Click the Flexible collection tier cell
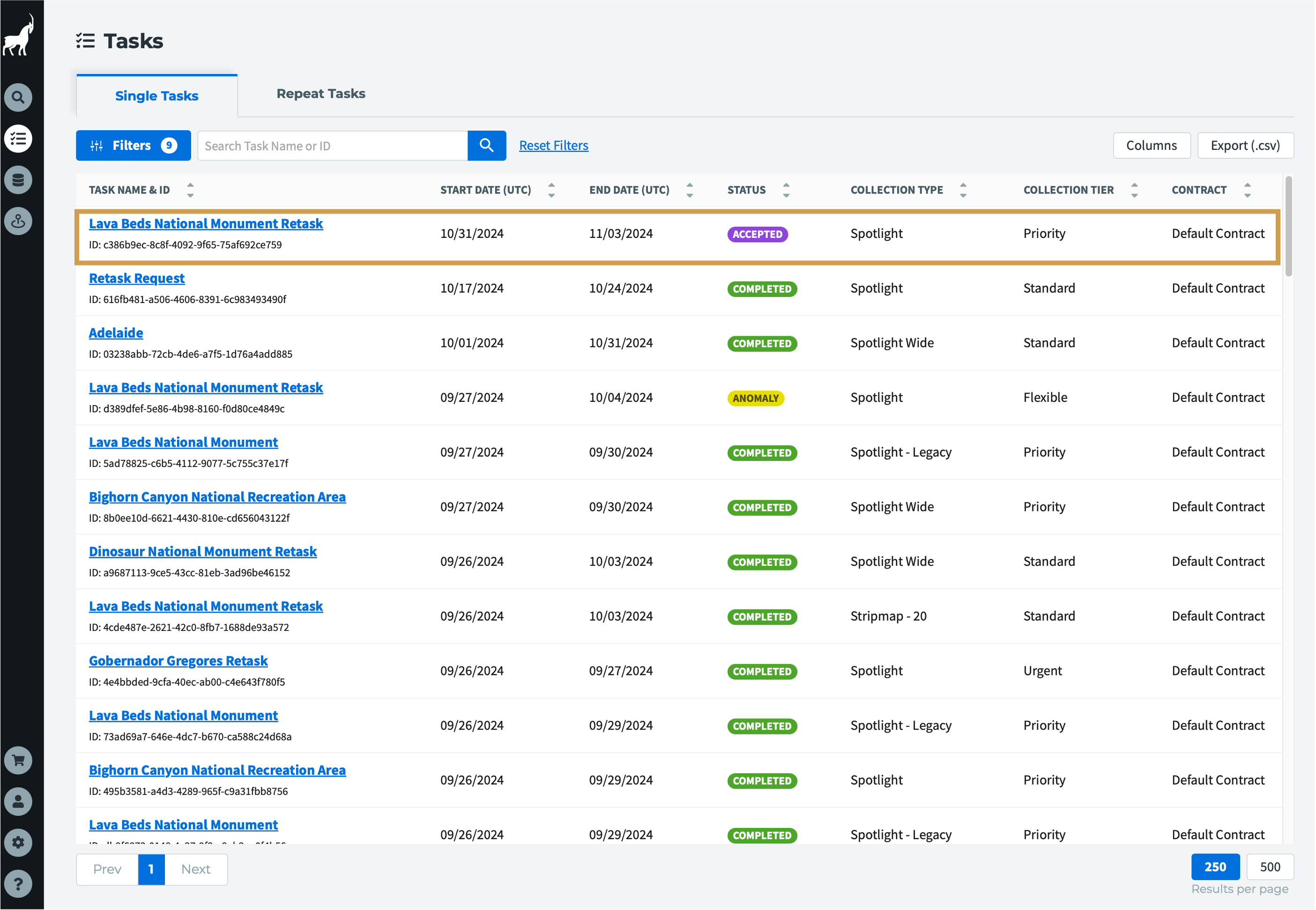 [1046, 398]
